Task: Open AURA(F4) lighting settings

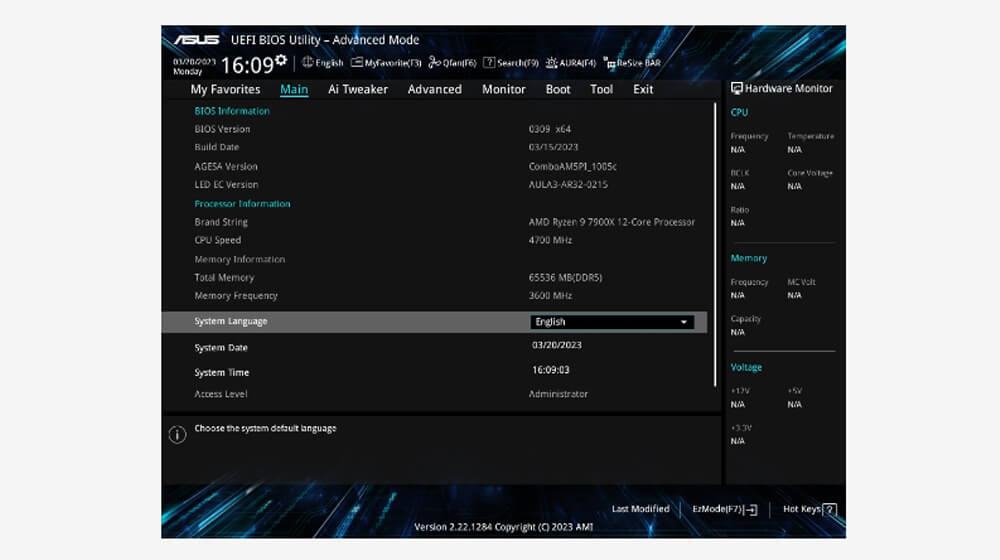Action: (571, 63)
